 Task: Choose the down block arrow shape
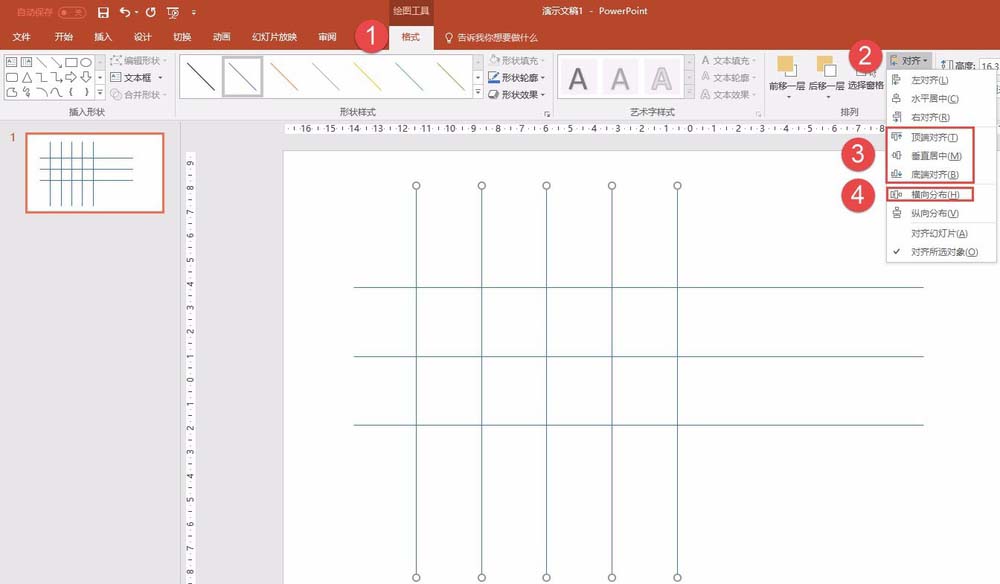coord(85,77)
